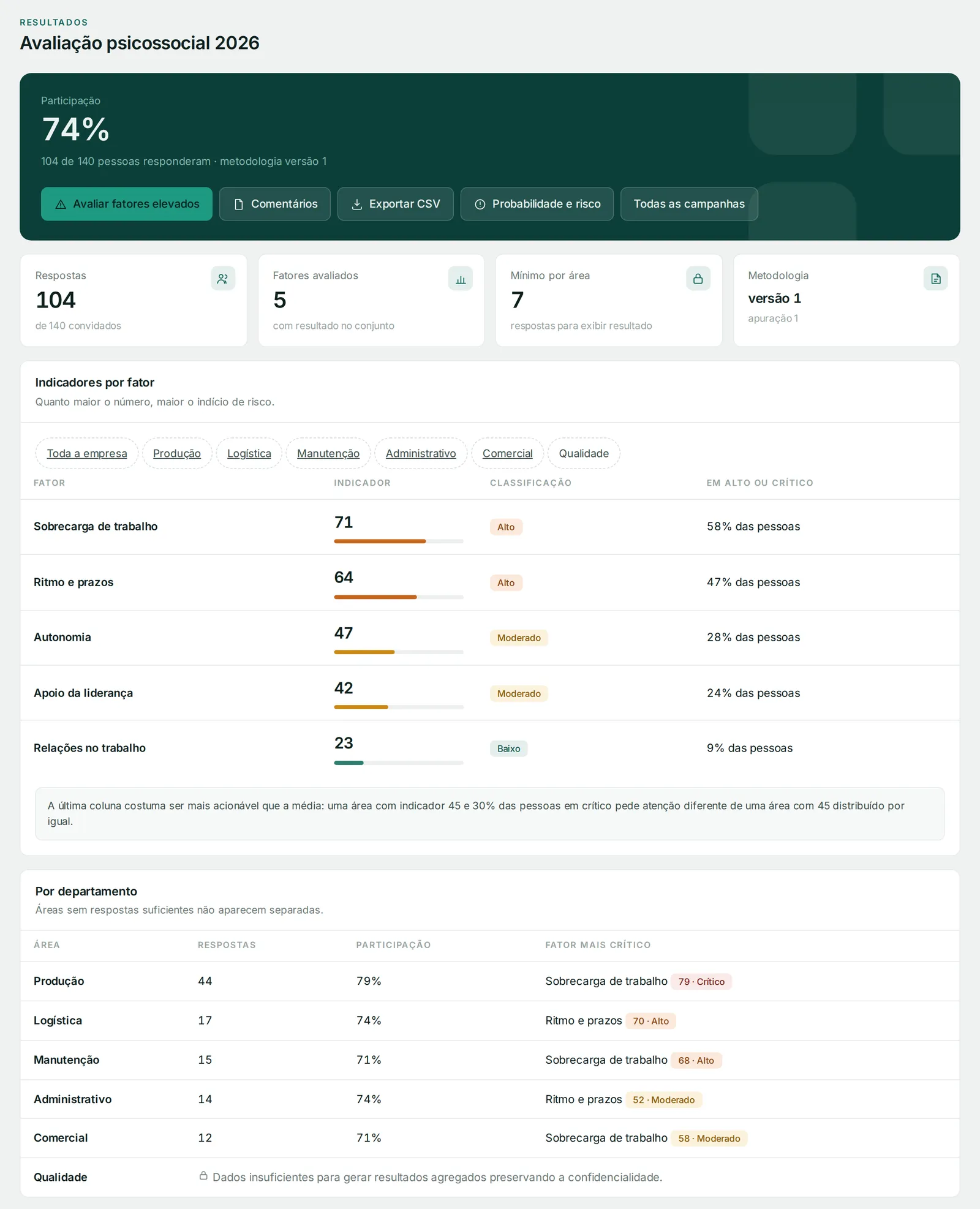Click the 52 · Moderado badge for Administrativo

click(x=664, y=1100)
